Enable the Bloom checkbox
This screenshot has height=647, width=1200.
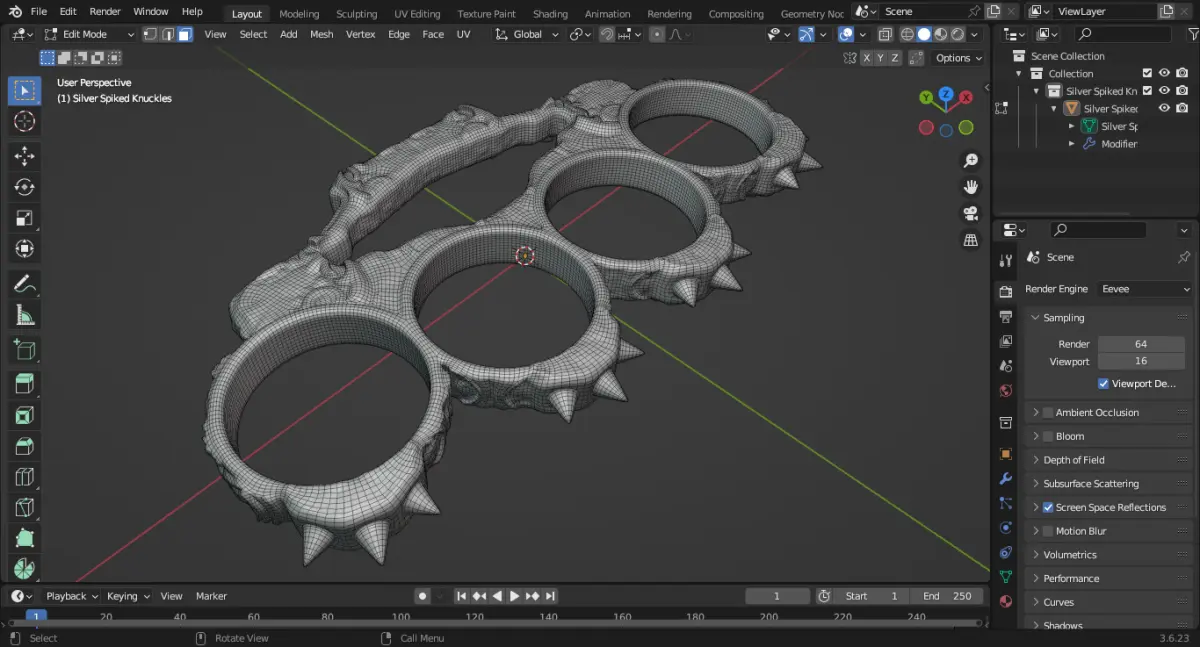[1048, 437]
